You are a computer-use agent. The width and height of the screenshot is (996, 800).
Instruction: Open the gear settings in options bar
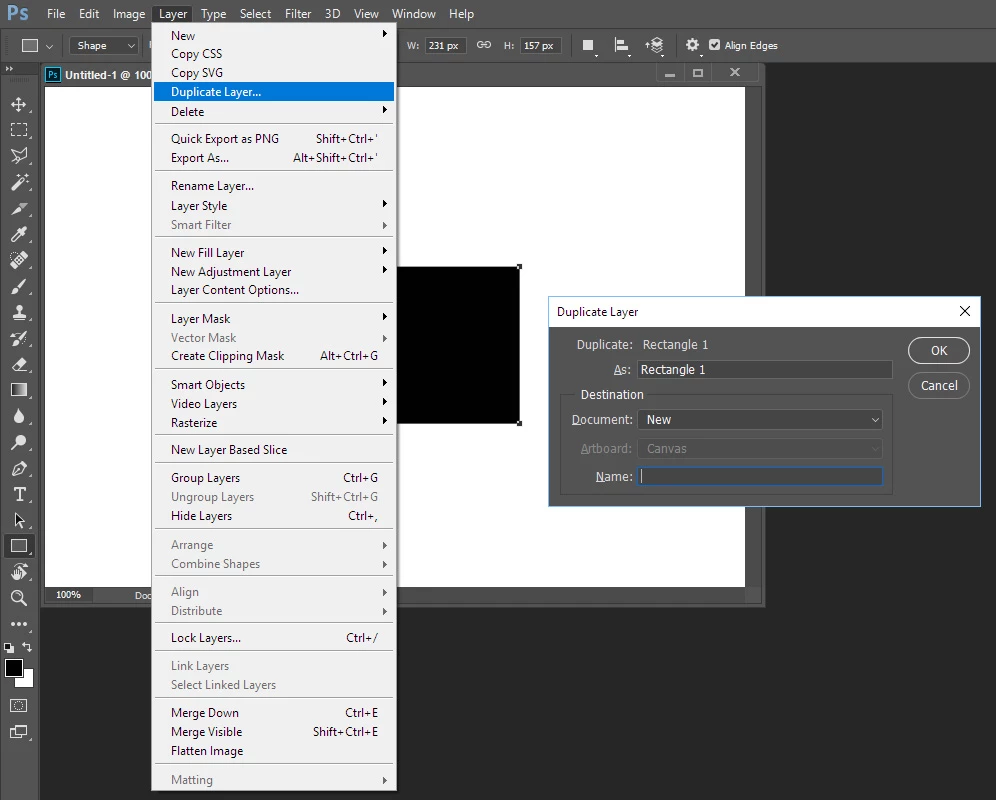692,45
